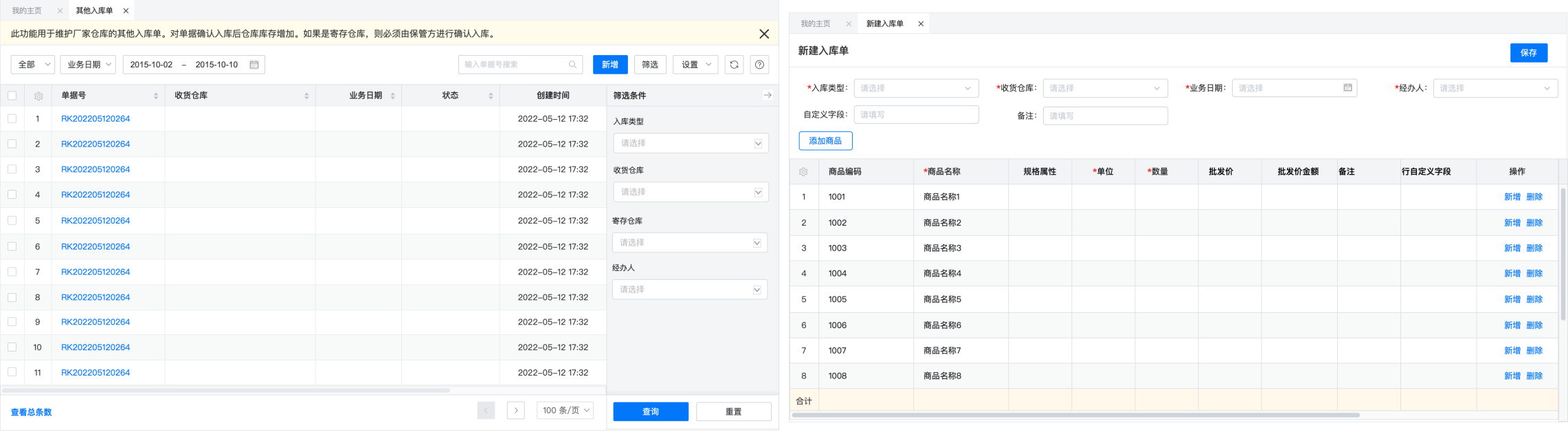Switch to 我的主页 tab in list window
Image resolution: width=1568 pixels, height=432 pixels.
(x=27, y=11)
